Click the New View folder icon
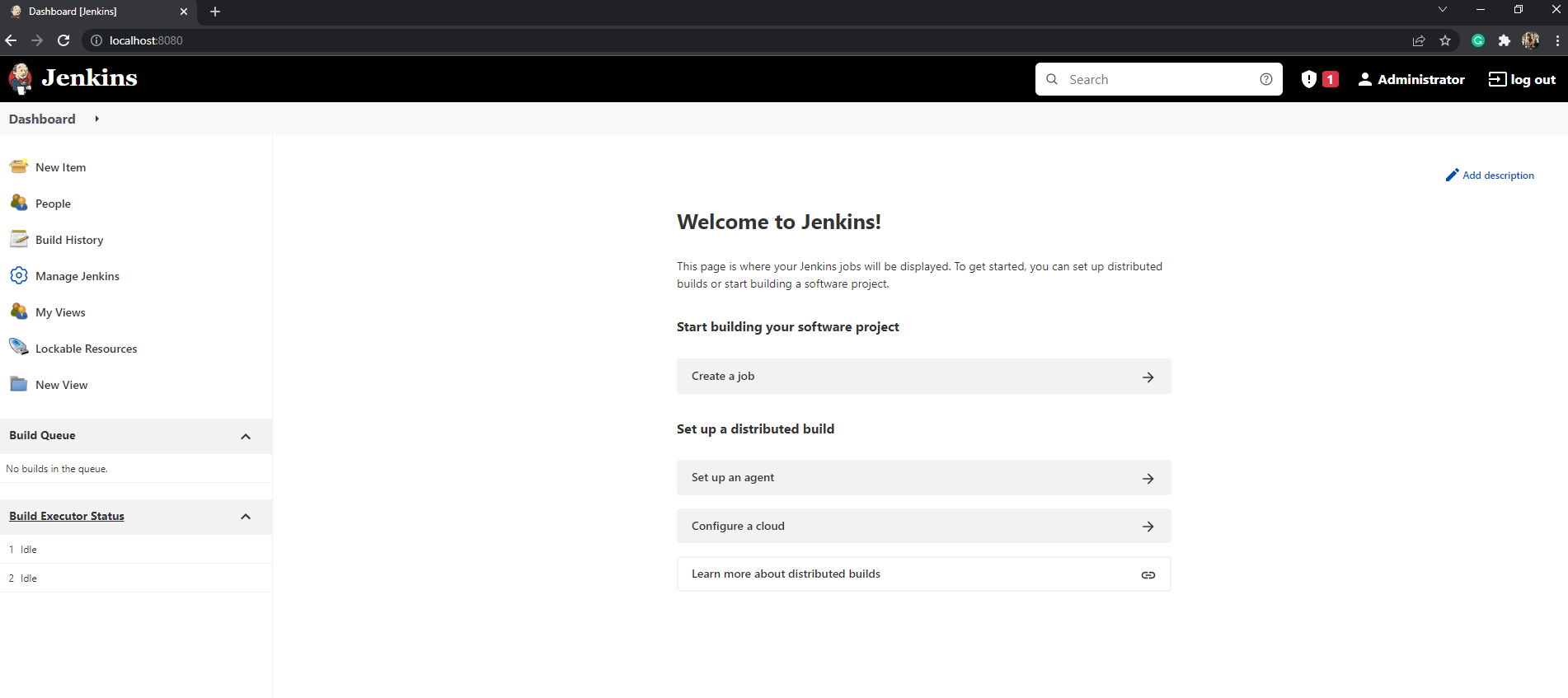 click(x=19, y=384)
